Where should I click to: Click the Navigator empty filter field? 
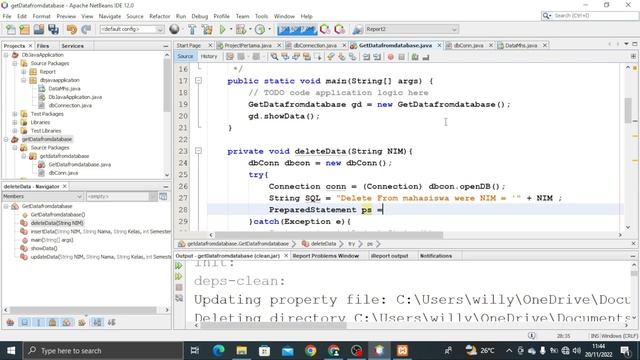pos(117,196)
